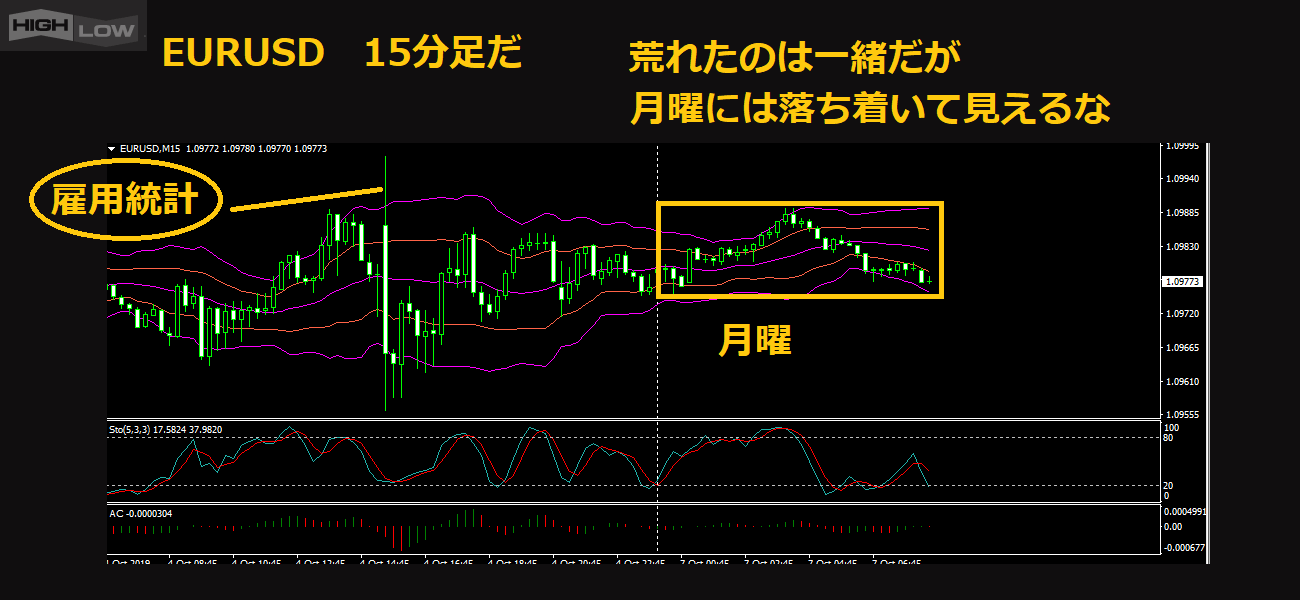Click the heading EURUSD 15分足だ
This screenshot has height=600, width=1300.
(342, 55)
